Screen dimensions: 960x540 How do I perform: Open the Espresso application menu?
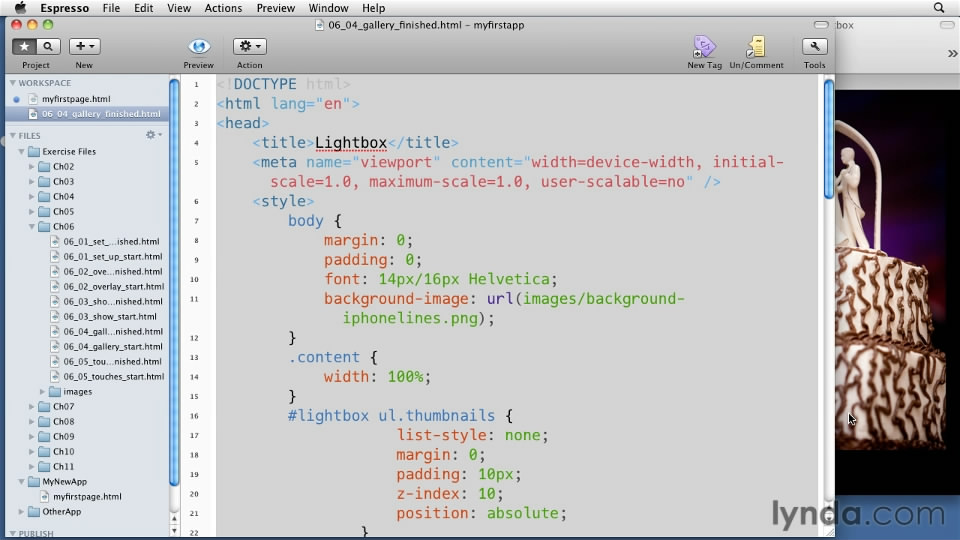click(64, 8)
